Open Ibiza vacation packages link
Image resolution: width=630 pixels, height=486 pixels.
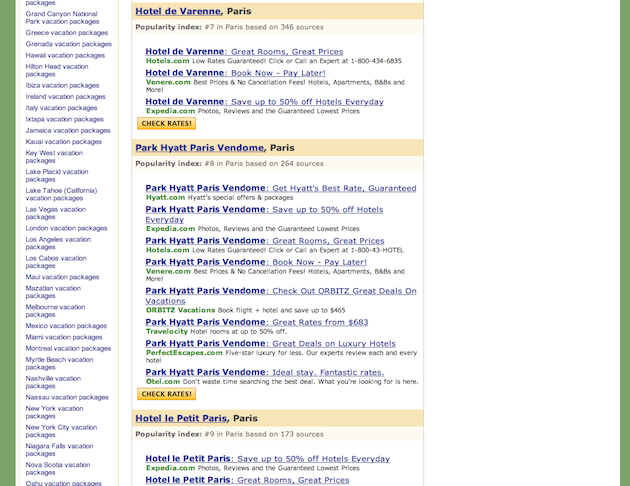62,86
